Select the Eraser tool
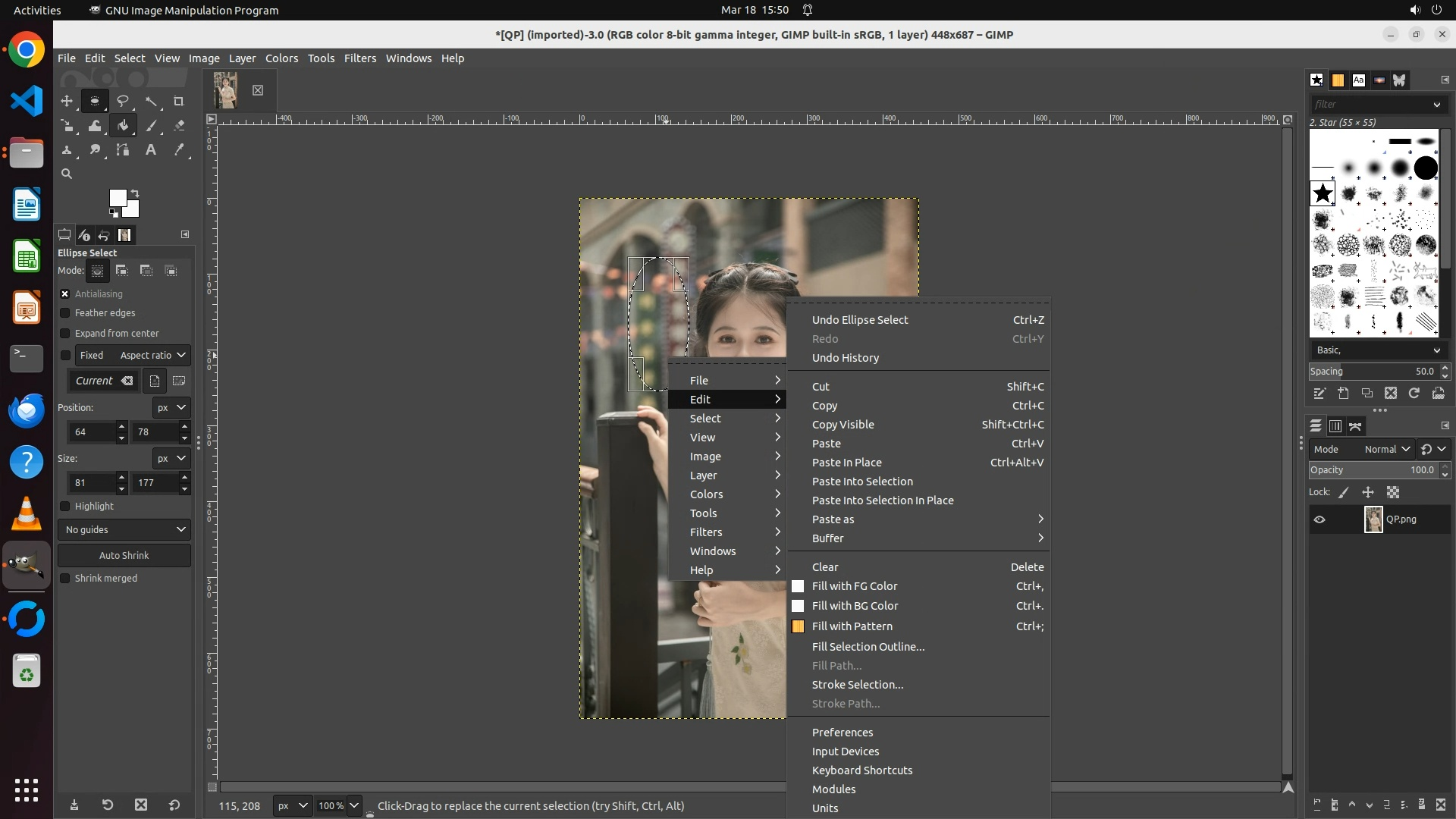This screenshot has width=1456, height=819. [x=179, y=126]
